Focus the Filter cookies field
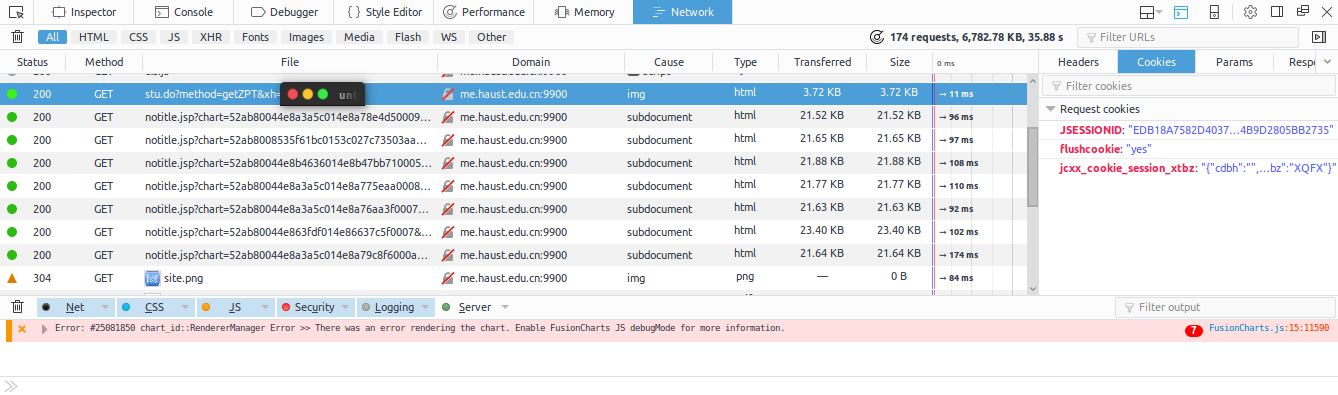The image size is (1338, 395). pyautogui.click(x=1189, y=86)
